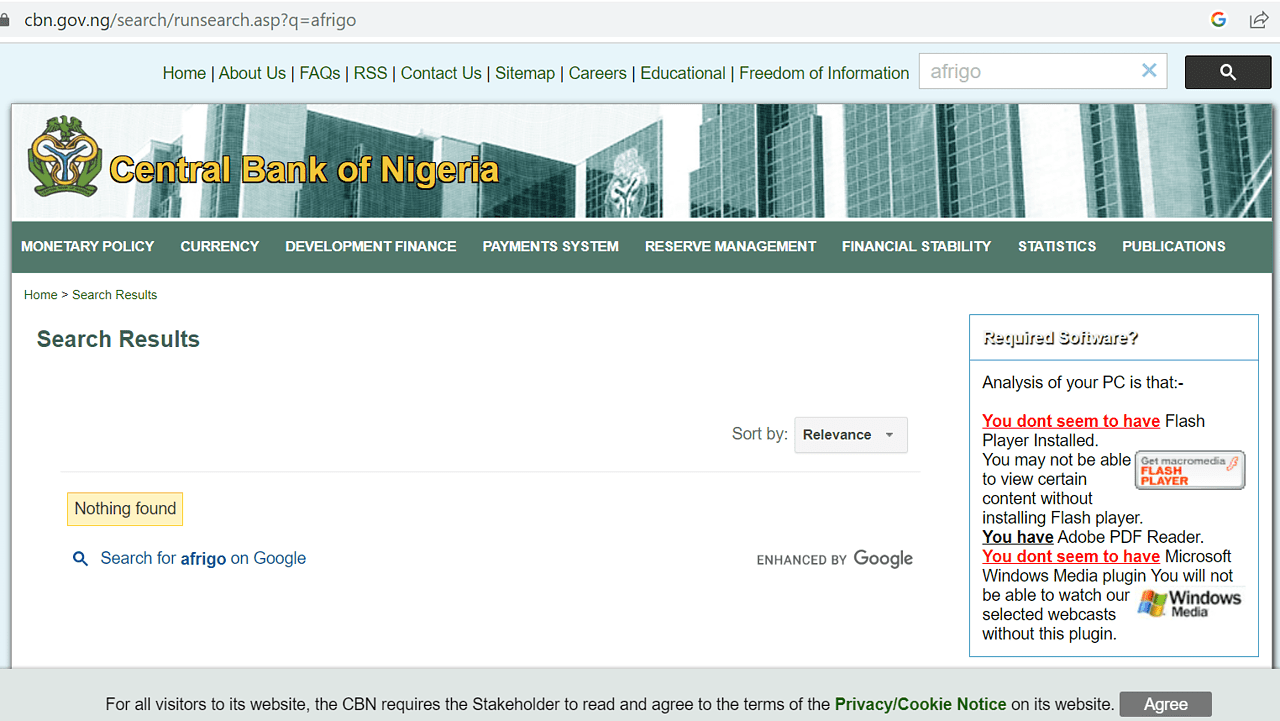This screenshot has height=721, width=1280.
Task: Click the magnifier icon beside Search for afrigo
Action: pyautogui.click(x=81, y=559)
